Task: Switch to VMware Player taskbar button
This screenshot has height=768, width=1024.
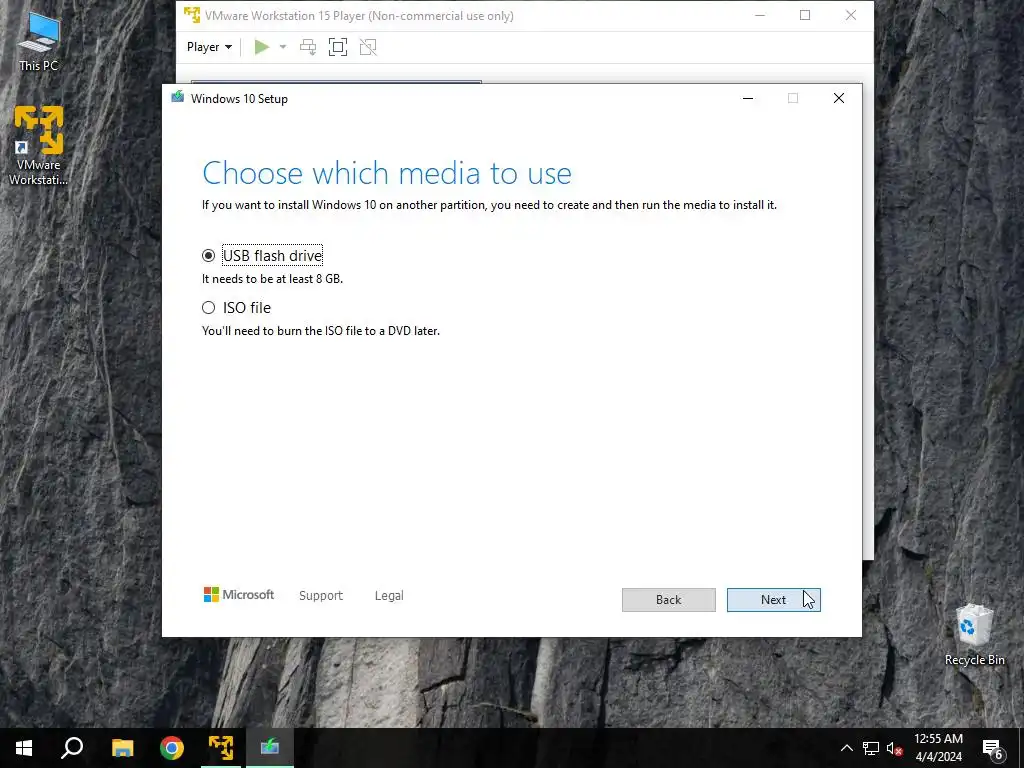Action: coord(221,748)
